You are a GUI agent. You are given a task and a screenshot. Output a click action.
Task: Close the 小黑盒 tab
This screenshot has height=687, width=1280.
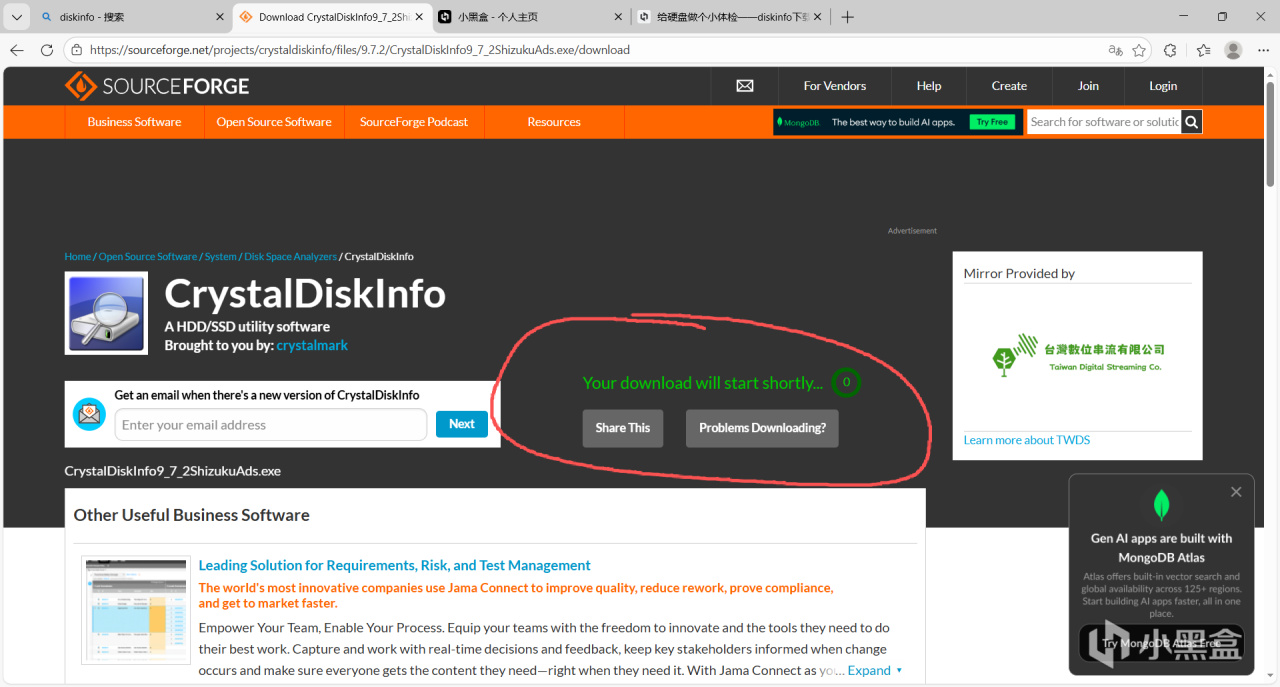pyautogui.click(x=619, y=17)
